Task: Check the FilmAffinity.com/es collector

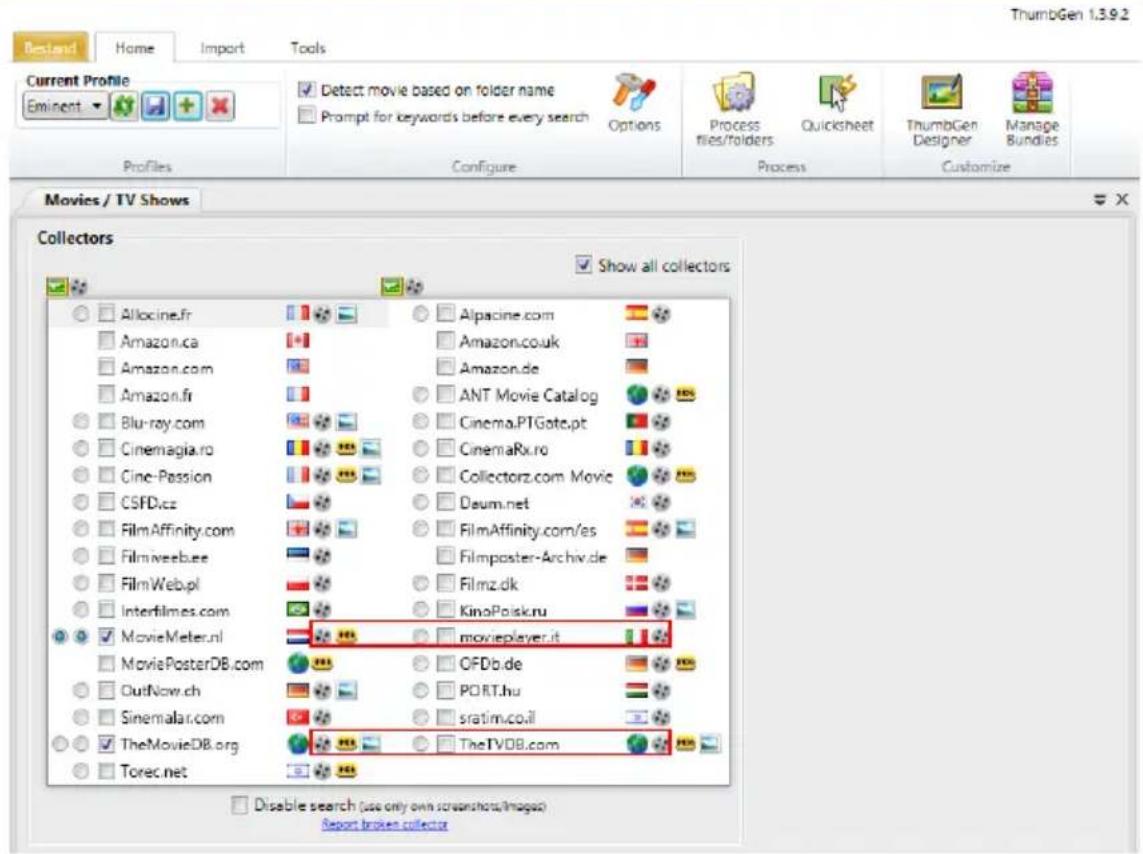Action: (445, 530)
